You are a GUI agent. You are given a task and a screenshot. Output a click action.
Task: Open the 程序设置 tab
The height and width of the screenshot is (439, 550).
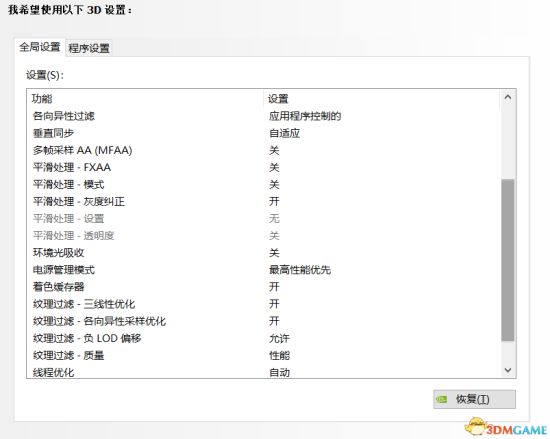click(x=89, y=48)
